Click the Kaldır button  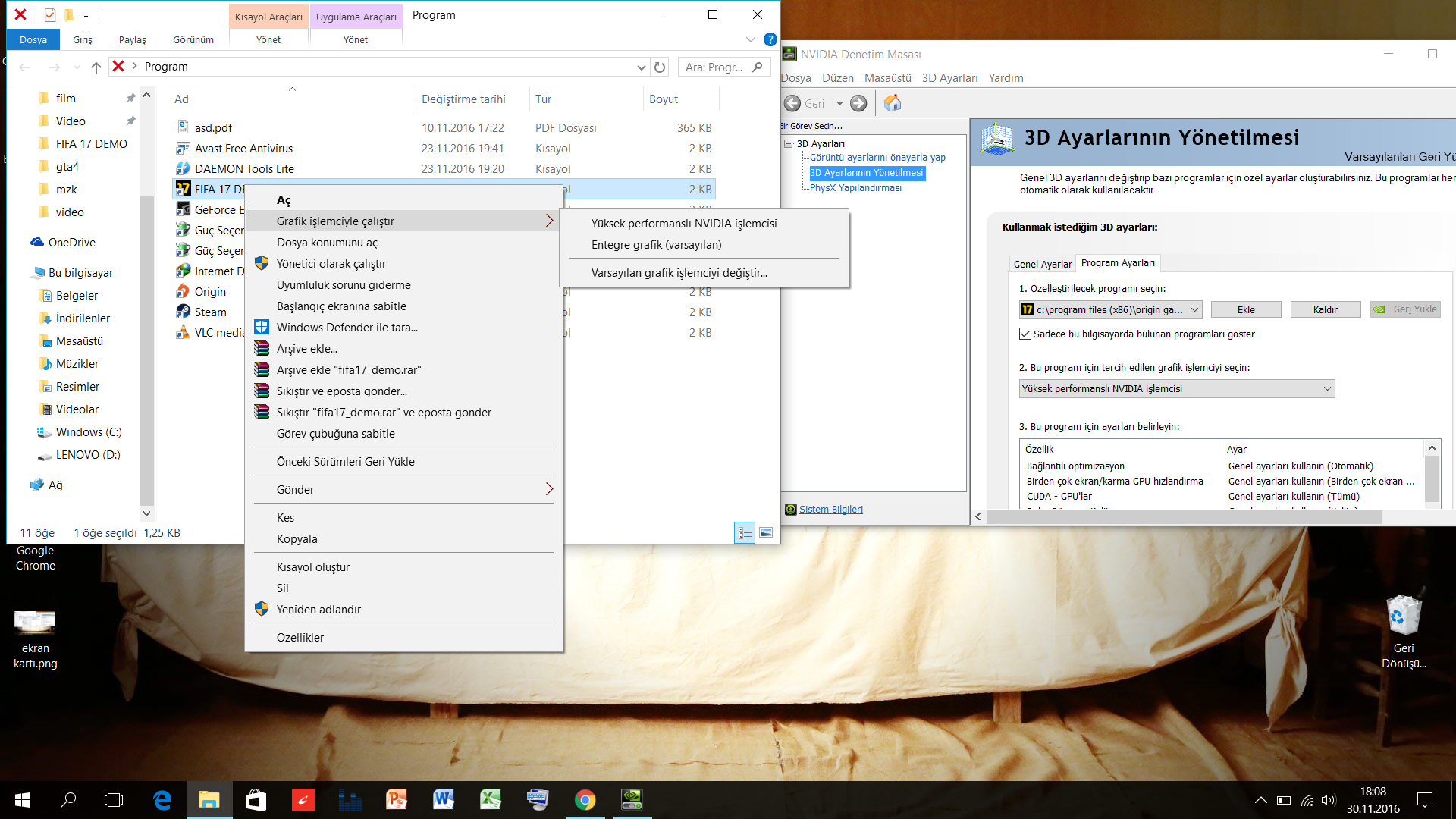[1325, 309]
